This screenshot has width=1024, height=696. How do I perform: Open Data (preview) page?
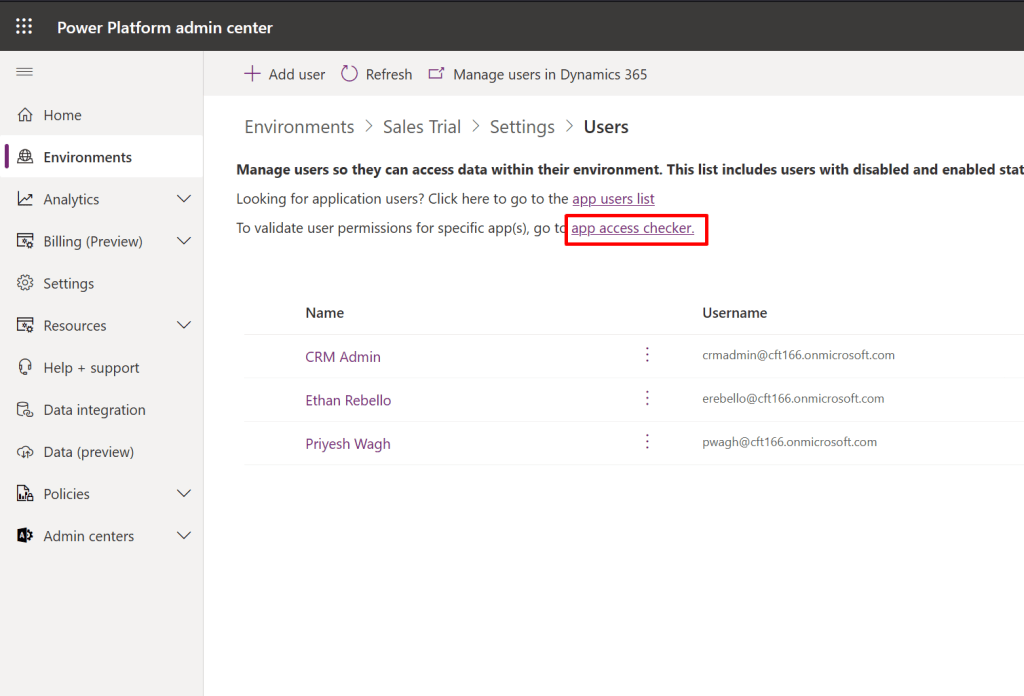pyautogui.click(x=101, y=452)
